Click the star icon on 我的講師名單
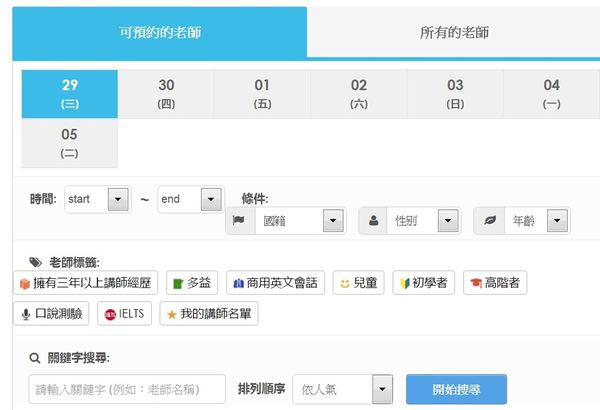Image resolution: width=600 pixels, height=410 pixels. click(171, 314)
